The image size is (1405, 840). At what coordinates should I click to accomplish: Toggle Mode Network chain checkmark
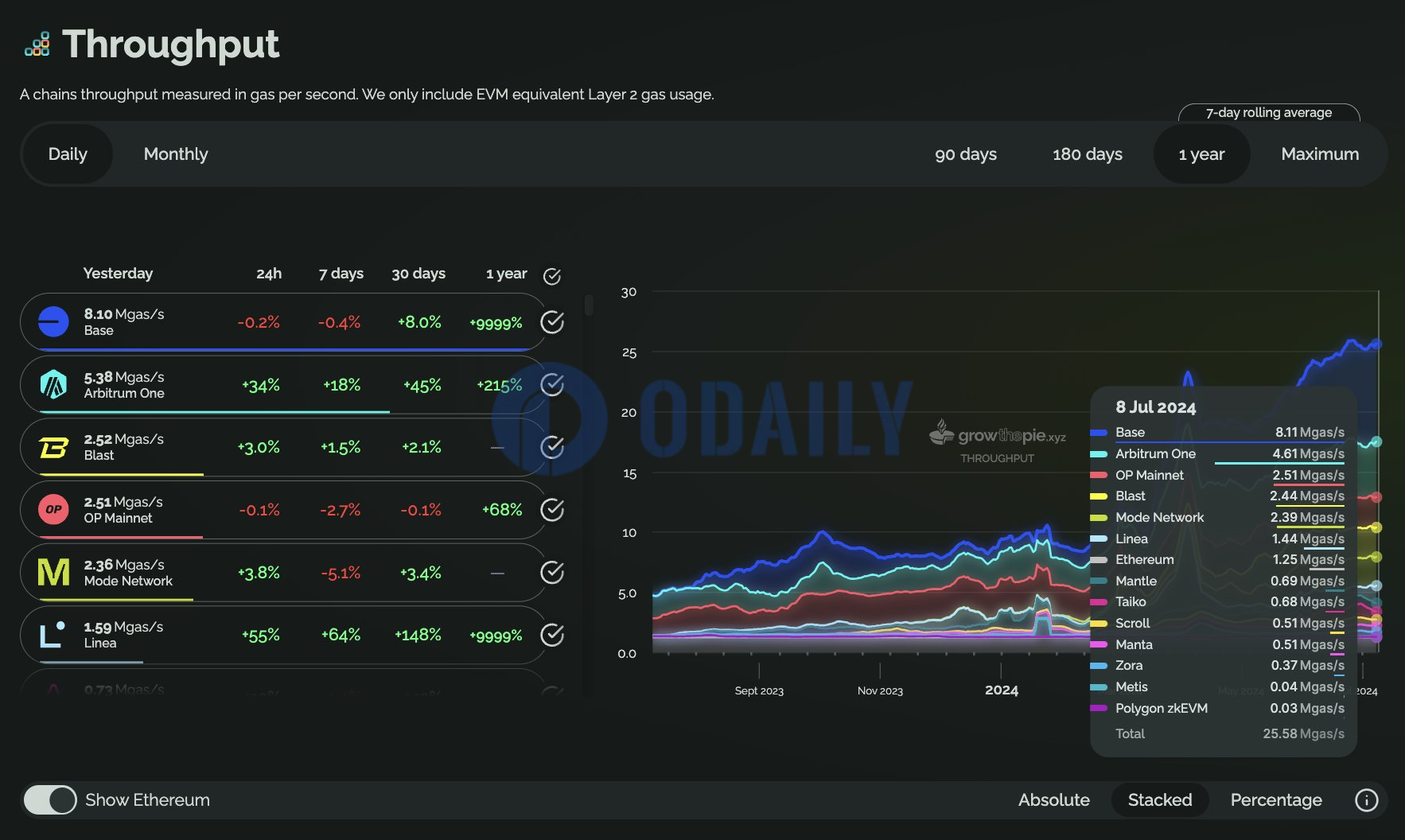pos(552,573)
